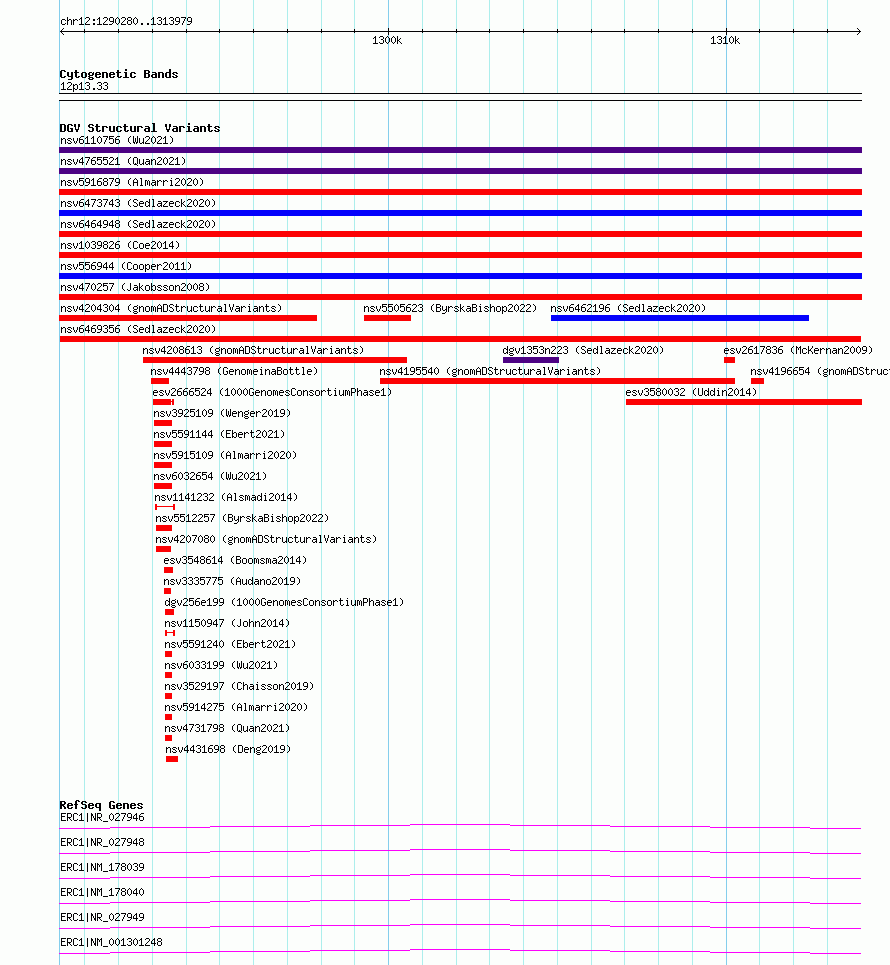Select nsv3925109 (Wenger2019) label
The width and height of the screenshot is (890, 965).
click(x=222, y=413)
